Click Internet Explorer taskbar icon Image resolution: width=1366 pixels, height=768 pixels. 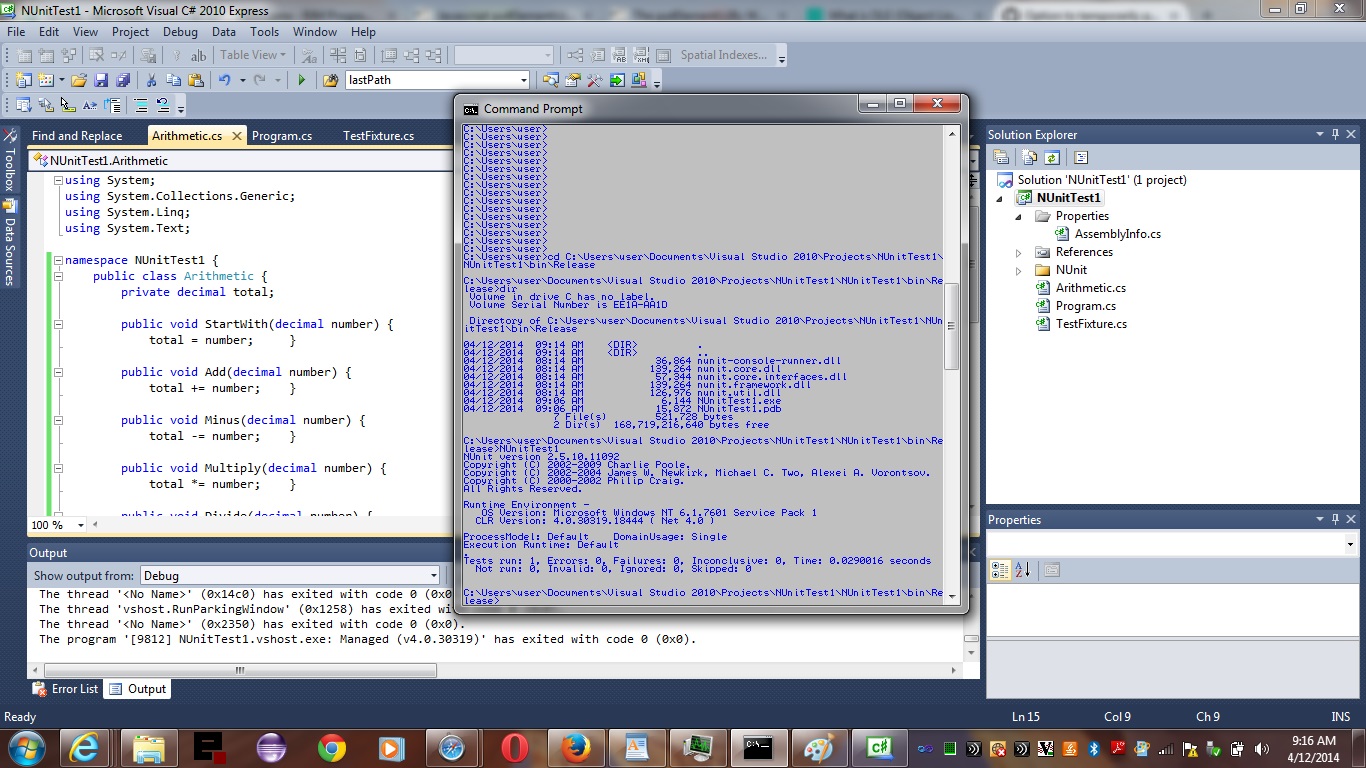[x=85, y=747]
